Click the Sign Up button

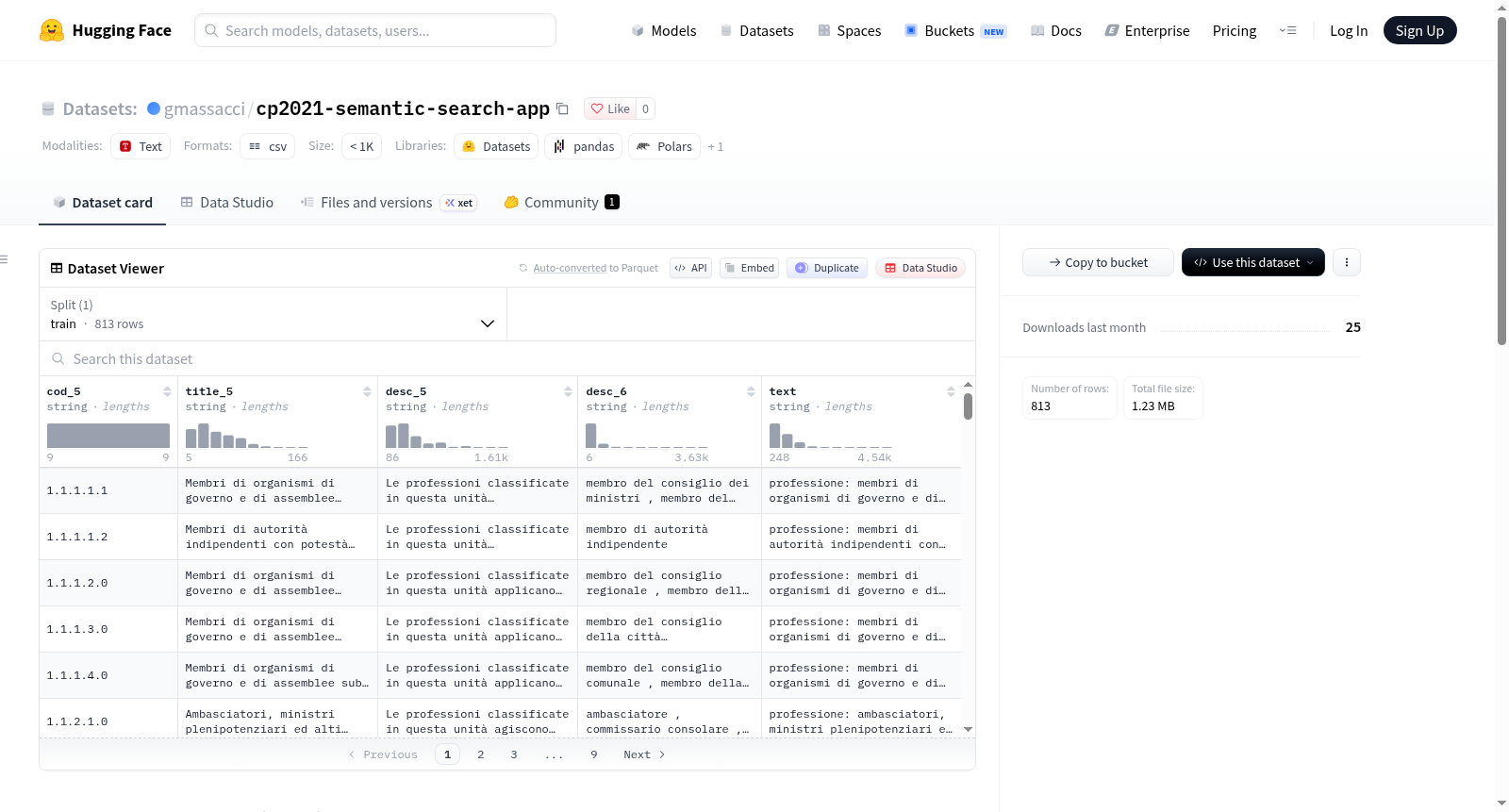1419,30
